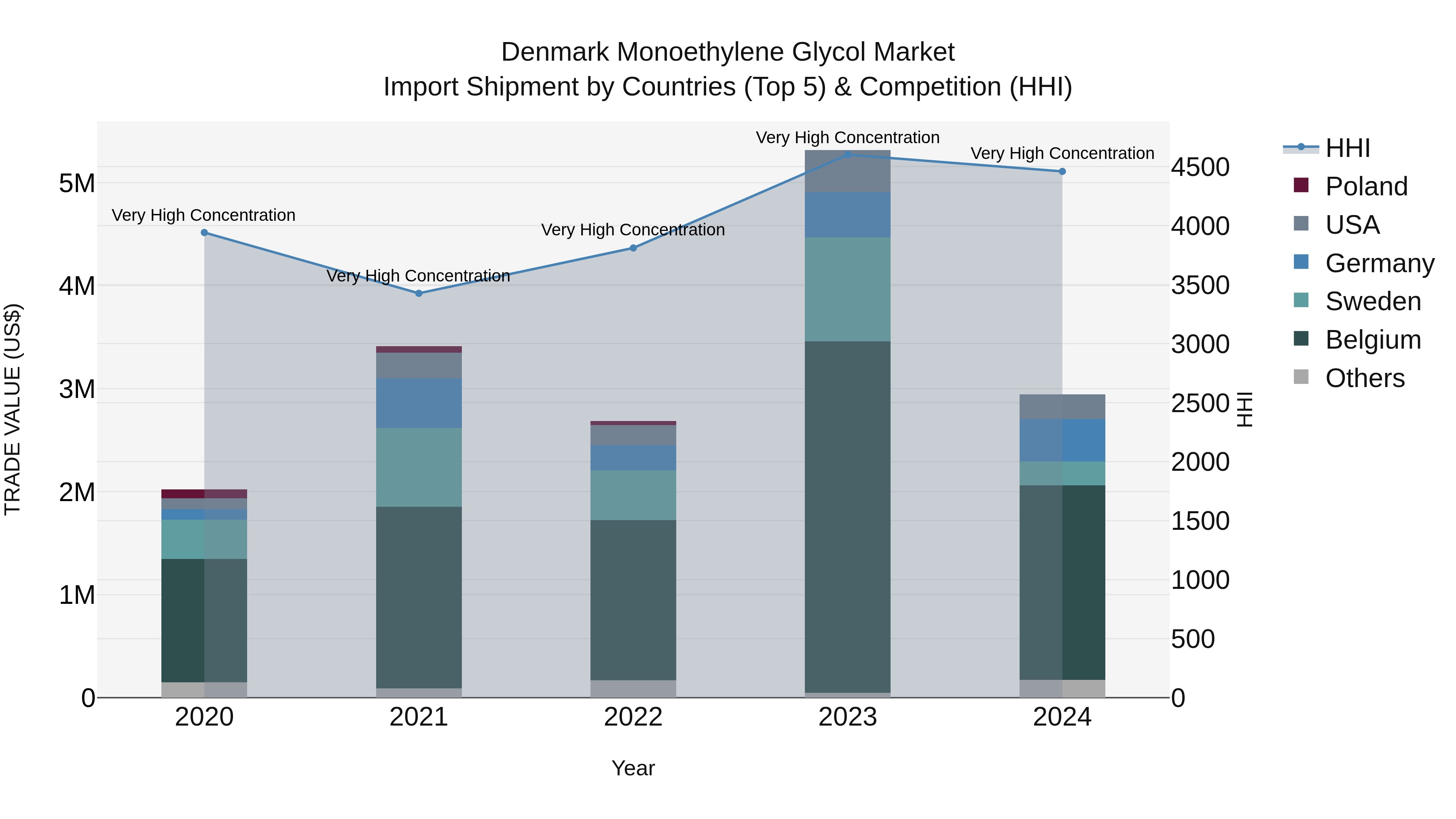Screen dimensions: 1456x819
Task: Click the Belgium segment of the 2023 bar
Action: click(848, 517)
